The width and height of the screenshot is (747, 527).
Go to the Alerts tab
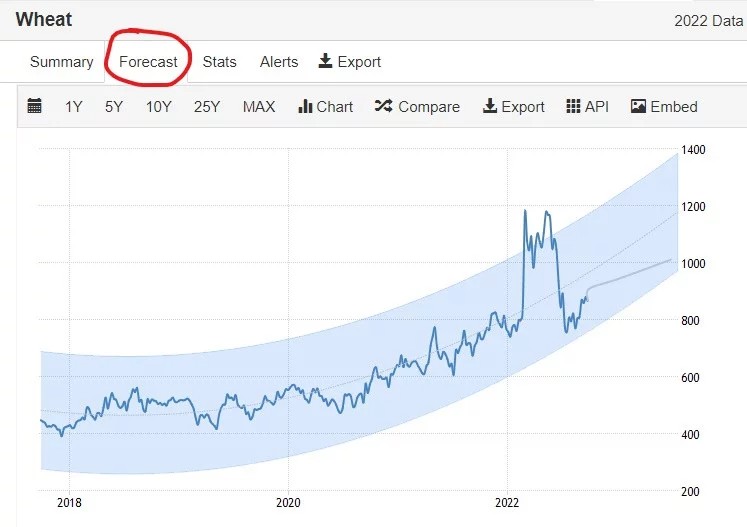pyautogui.click(x=279, y=62)
